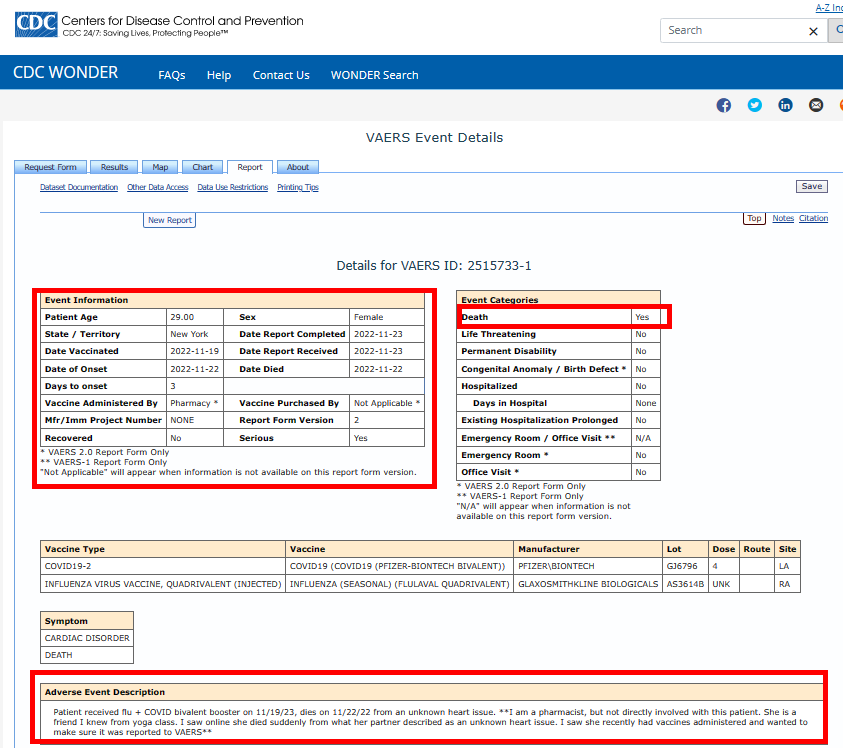Open Other Data Access link
Viewport: 843px width, 748px height.
tap(158, 187)
